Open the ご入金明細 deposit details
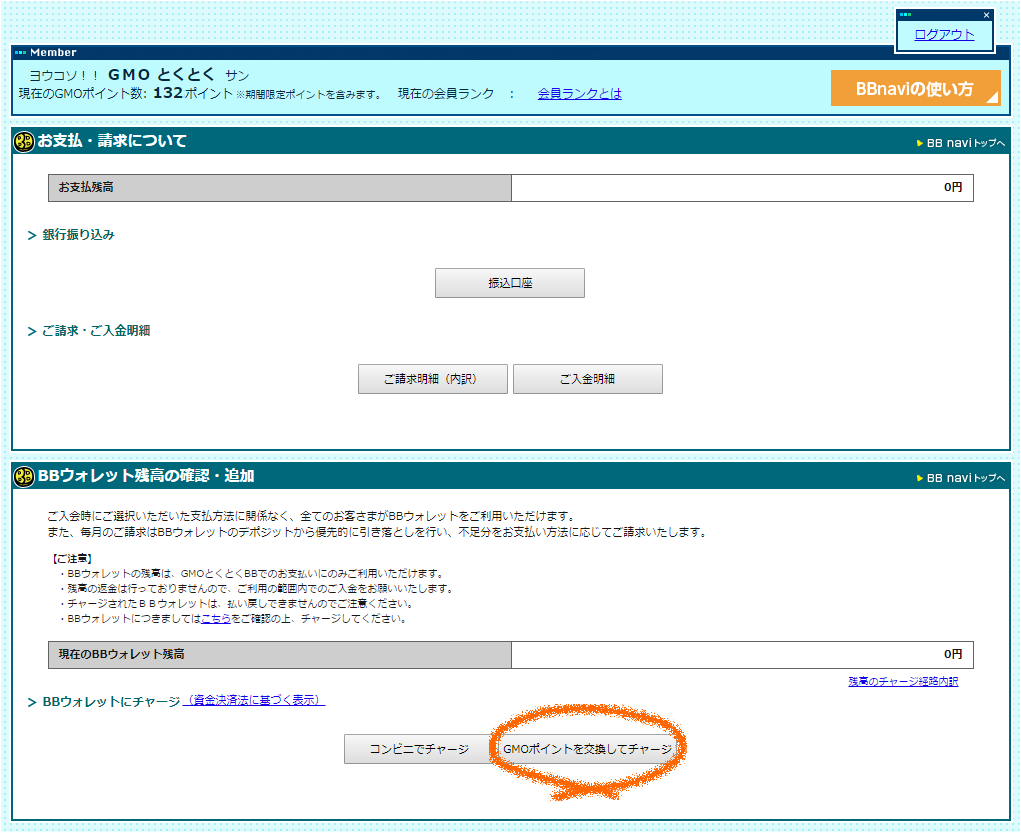Image resolution: width=1021 pixels, height=833 pixels. pyautogui.click(x=587, y=379)
